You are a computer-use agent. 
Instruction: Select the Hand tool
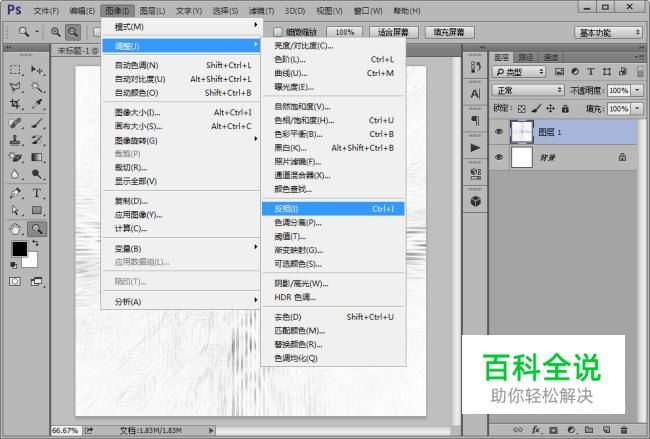coord(15,229)
